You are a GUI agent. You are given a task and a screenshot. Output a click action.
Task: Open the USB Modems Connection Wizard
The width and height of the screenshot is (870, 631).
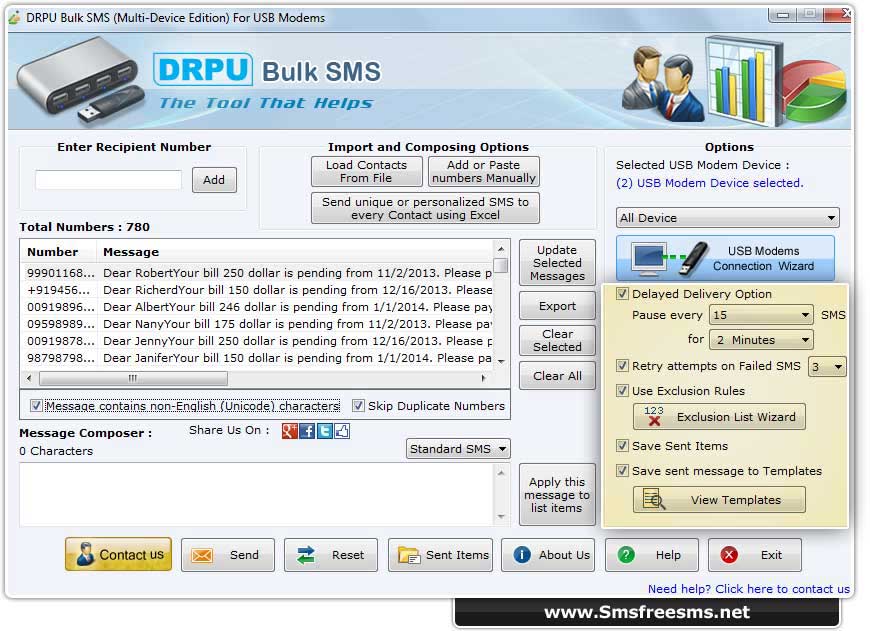point(728,258)
